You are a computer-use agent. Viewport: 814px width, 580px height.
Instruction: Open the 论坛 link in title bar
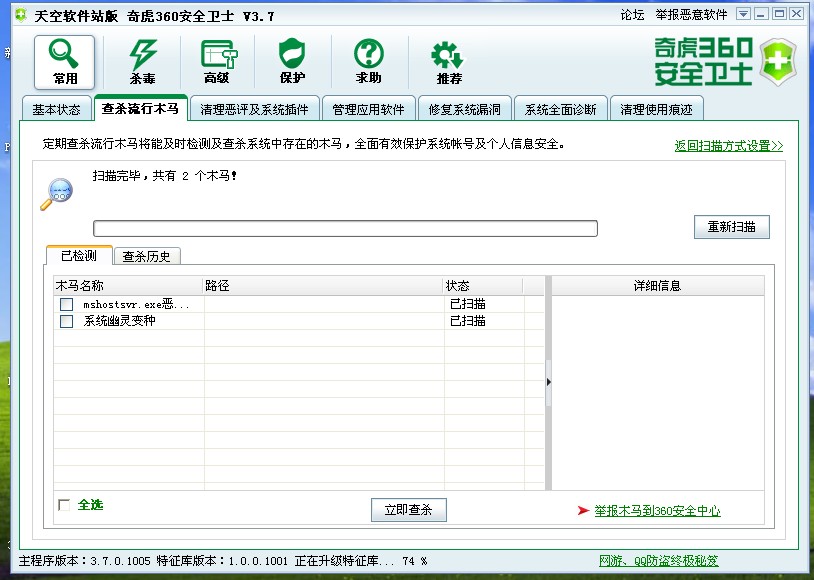pyautogui.click(x=632, y=15)
